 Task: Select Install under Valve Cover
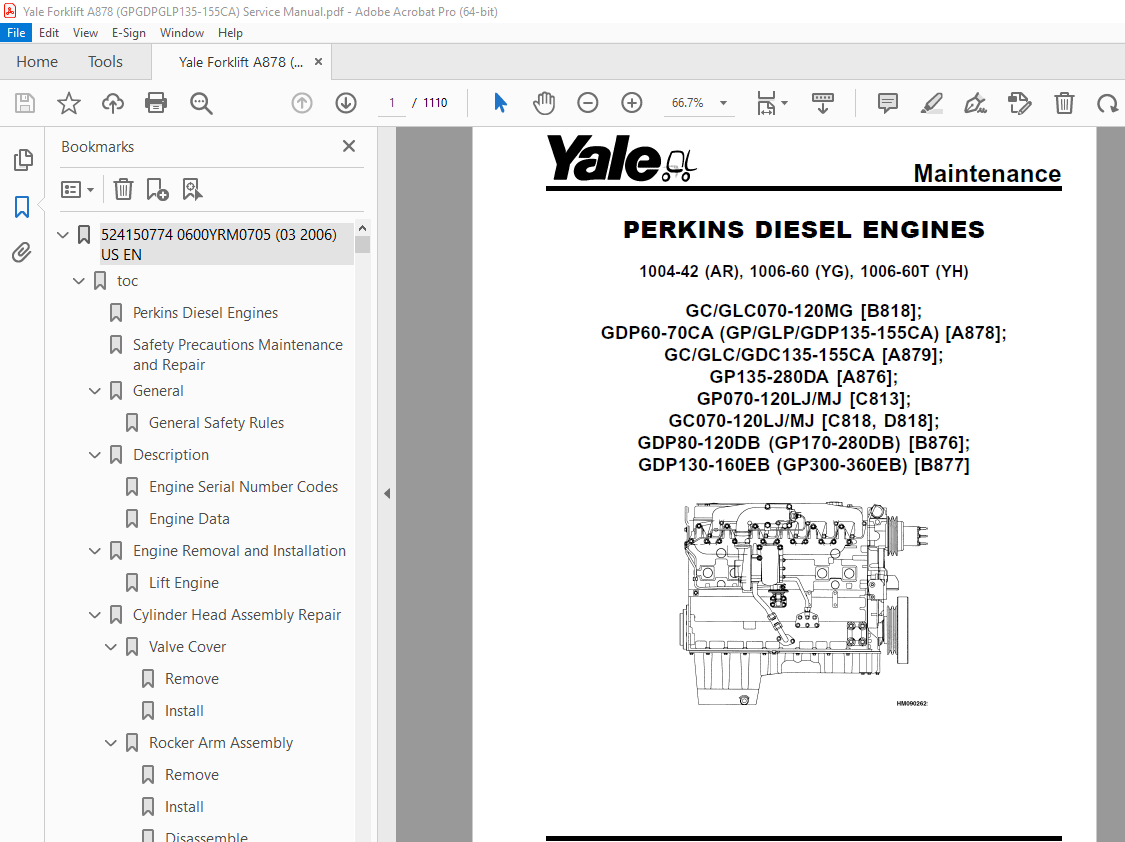click(184, 711)
